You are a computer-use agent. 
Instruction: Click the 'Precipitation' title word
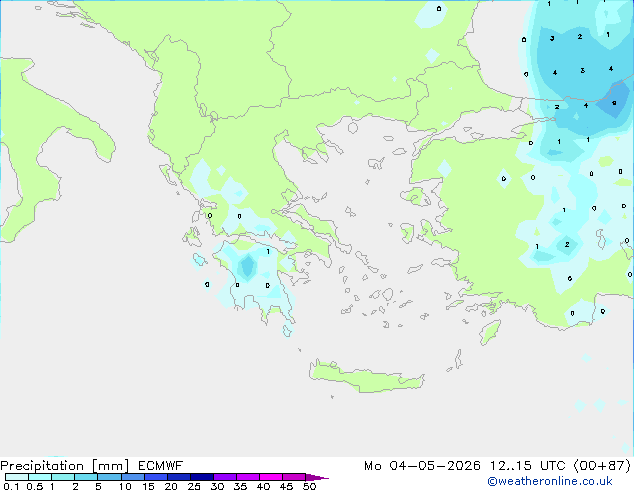42,466
